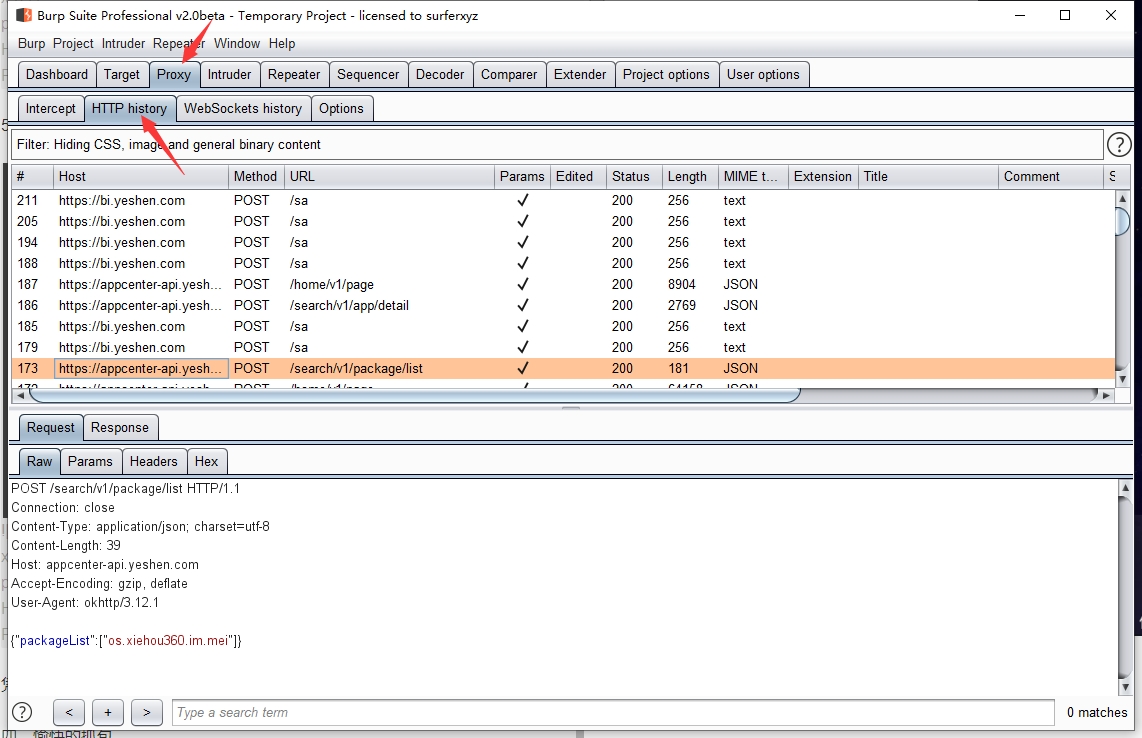This screenshot has height=738, width=1142.
Task: Open Project options tab
Action: (666, 74)
